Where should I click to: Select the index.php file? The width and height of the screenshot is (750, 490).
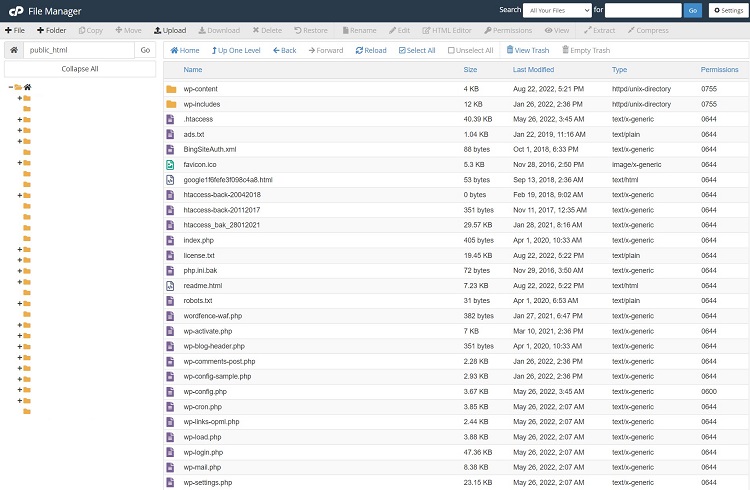pos(199,240)
